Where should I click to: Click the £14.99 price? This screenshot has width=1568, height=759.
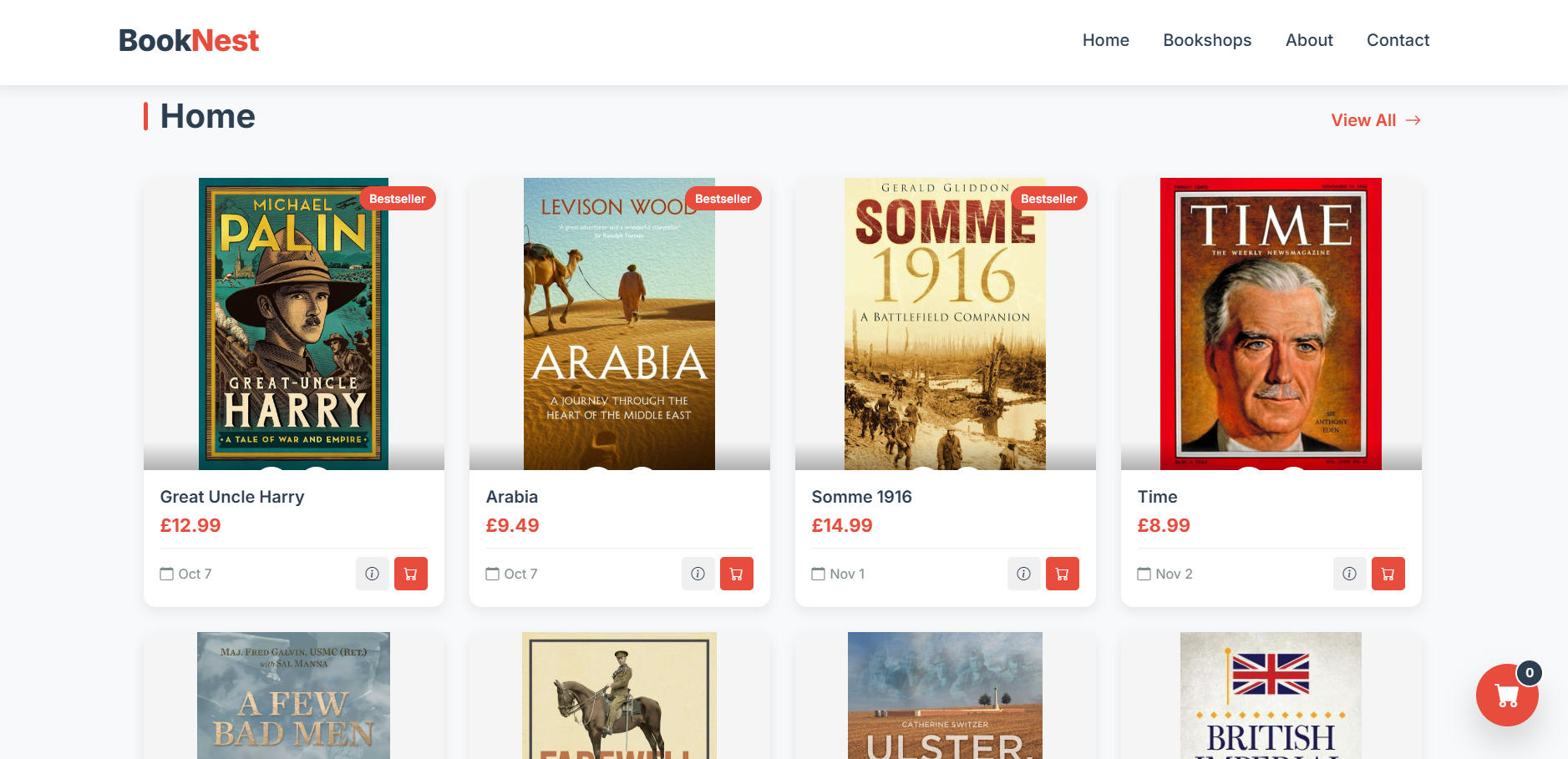click(x=842, y=525)
